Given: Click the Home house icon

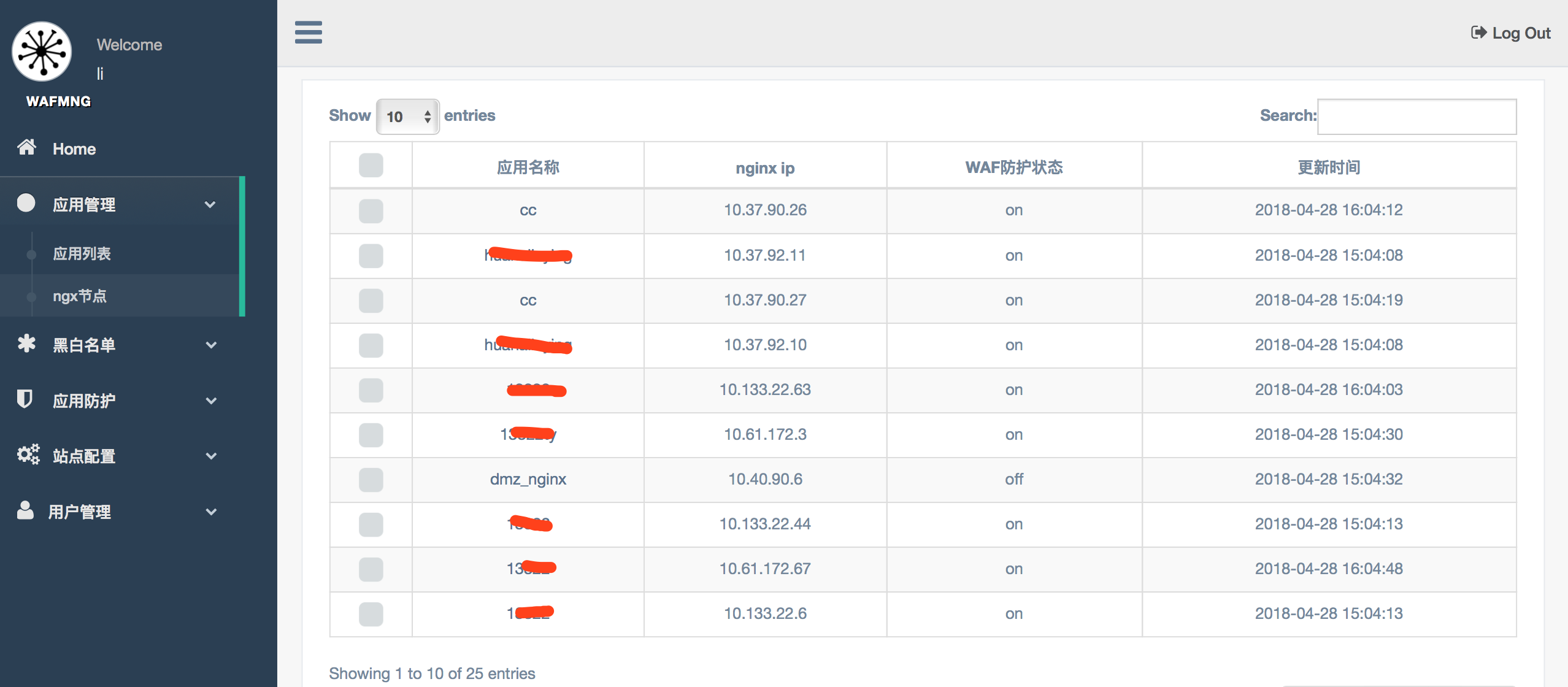Looking at the screenshot, I should tap(26, 147).
